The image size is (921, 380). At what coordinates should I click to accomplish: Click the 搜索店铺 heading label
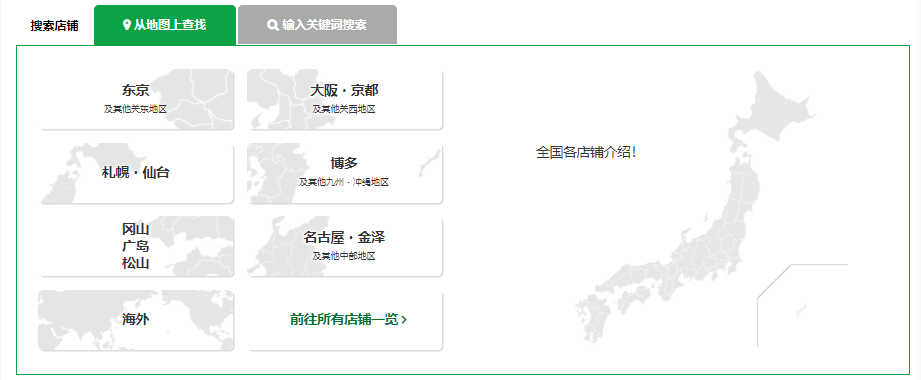[x=55, y=26]
